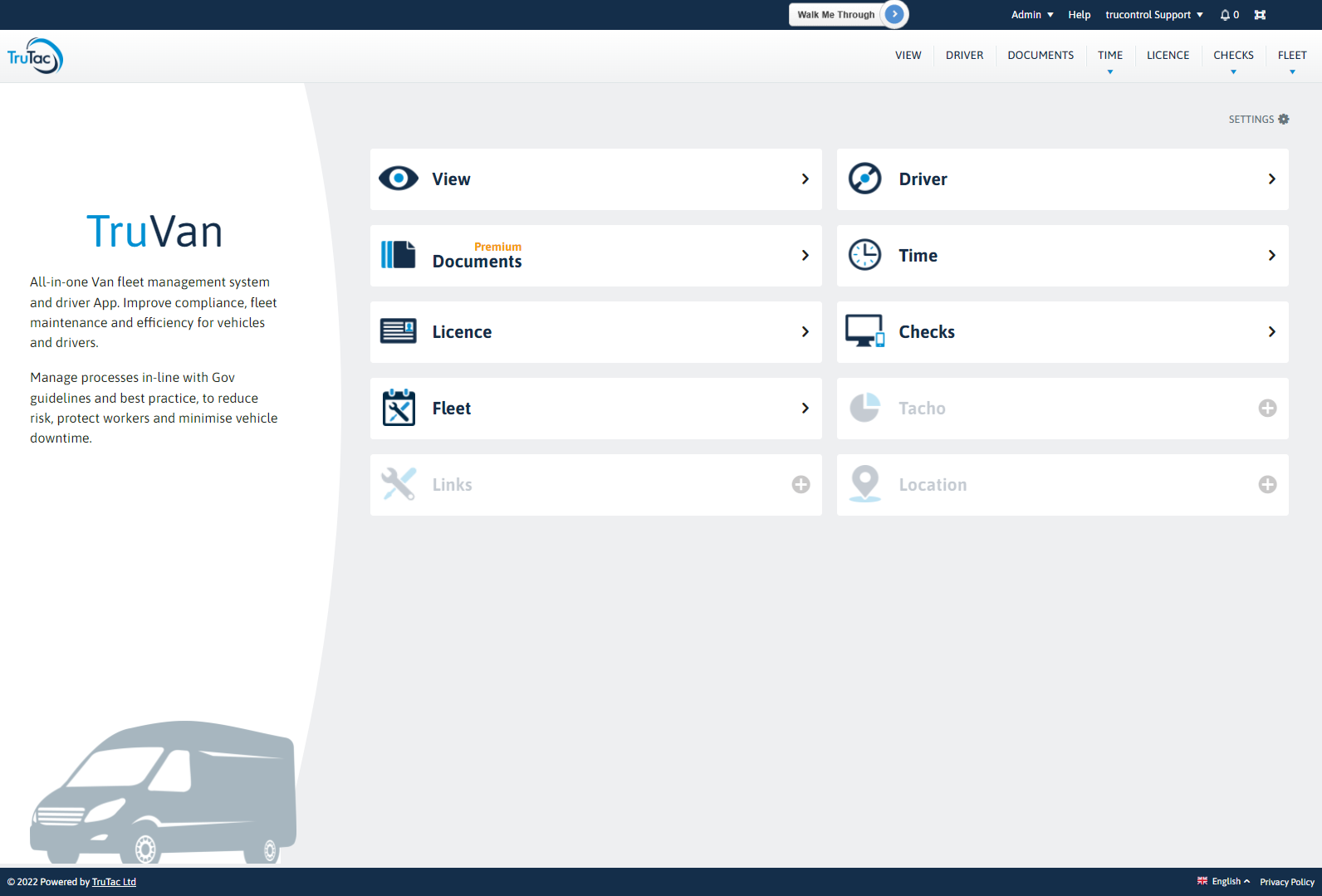
Task: Open the English language selector
Action: click(x=1224, y=882)
